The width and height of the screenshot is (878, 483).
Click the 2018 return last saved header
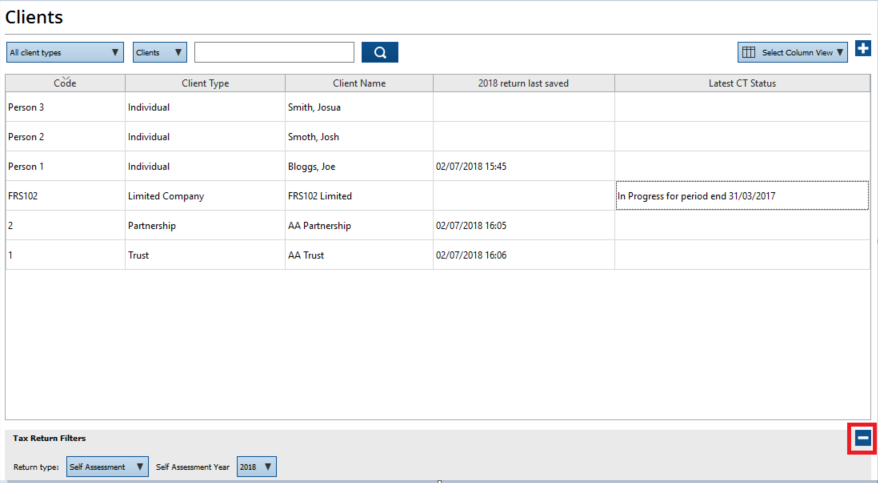click(523, 83)
